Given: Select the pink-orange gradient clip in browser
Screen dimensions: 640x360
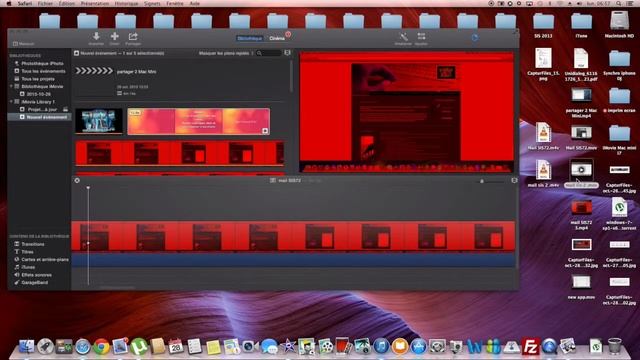Looking at the screenshot, I should pyautogui.click(x=198, y=121).
